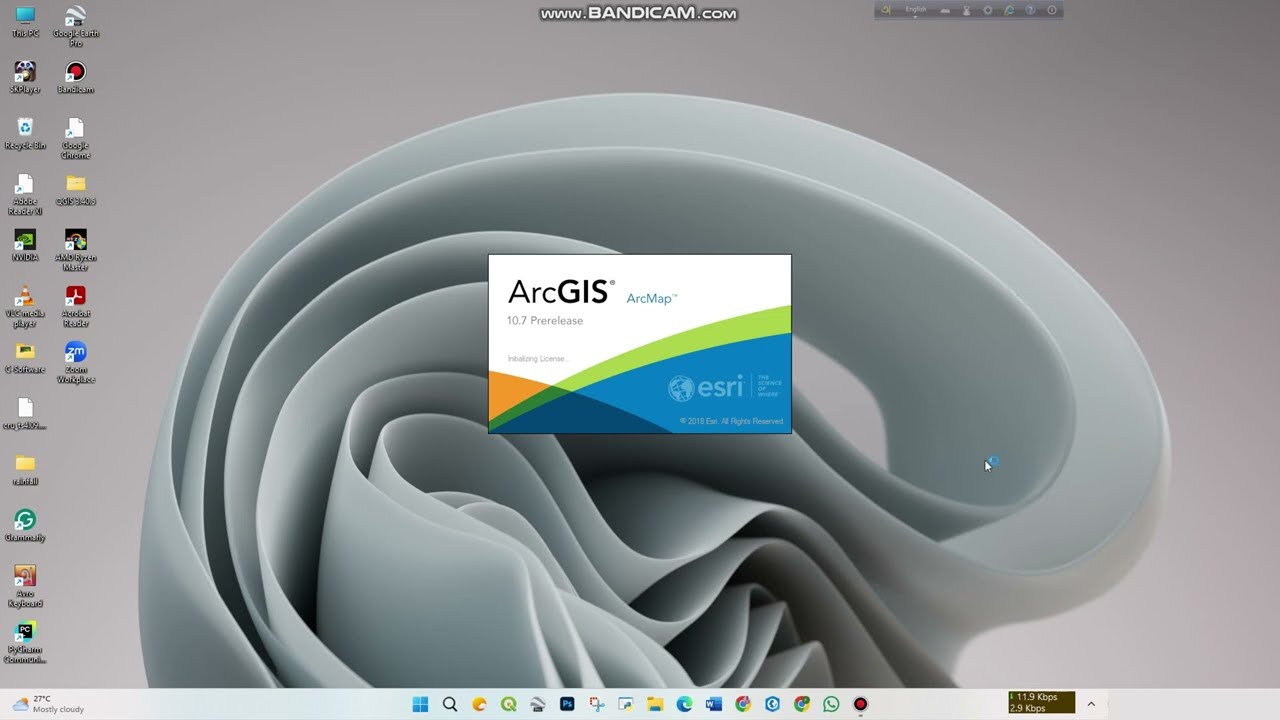Open Microsoft Edge from the taskbar
1280x720 pixels.
pos(684,704)
